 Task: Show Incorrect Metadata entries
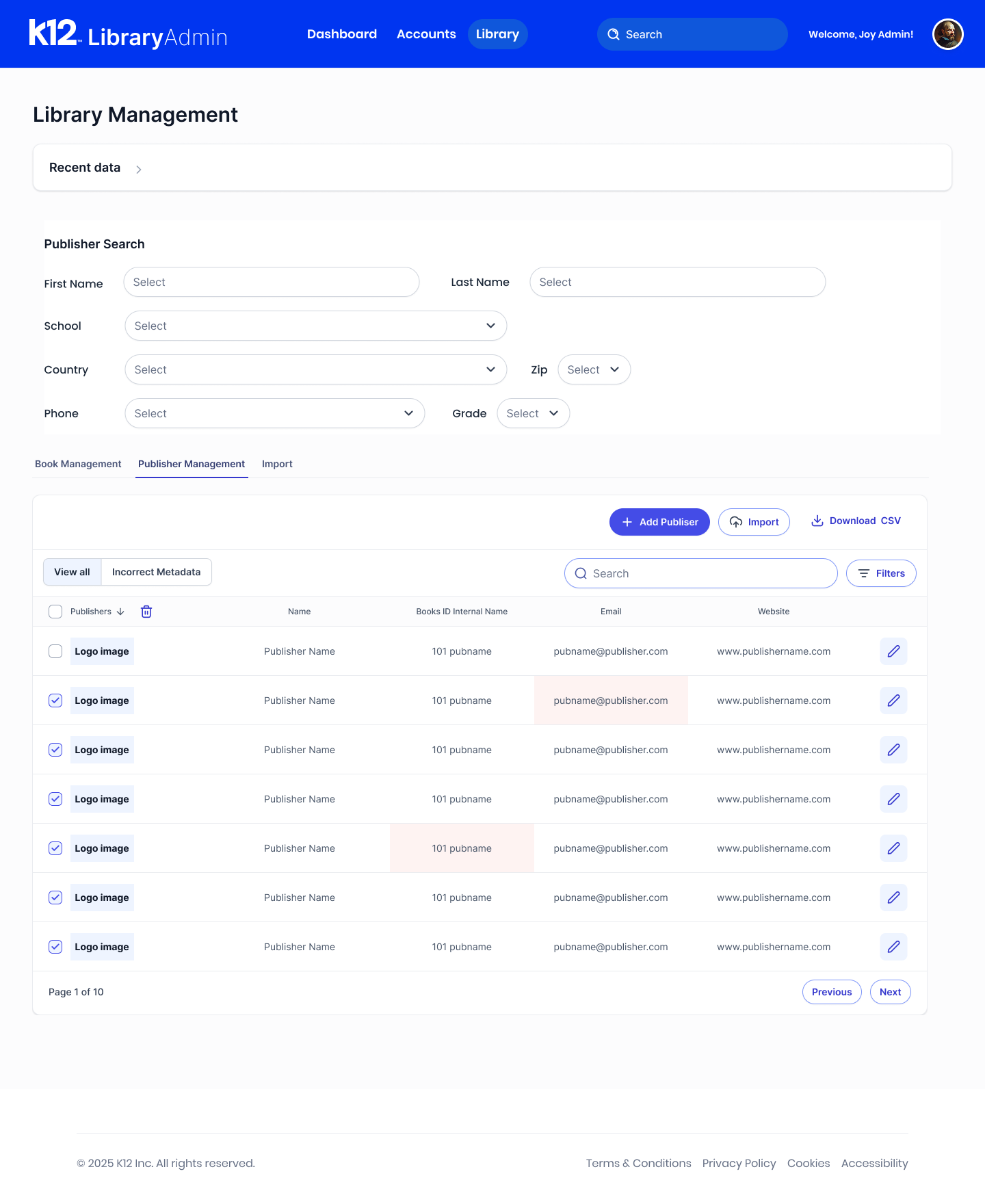click(x=157, y=572)
